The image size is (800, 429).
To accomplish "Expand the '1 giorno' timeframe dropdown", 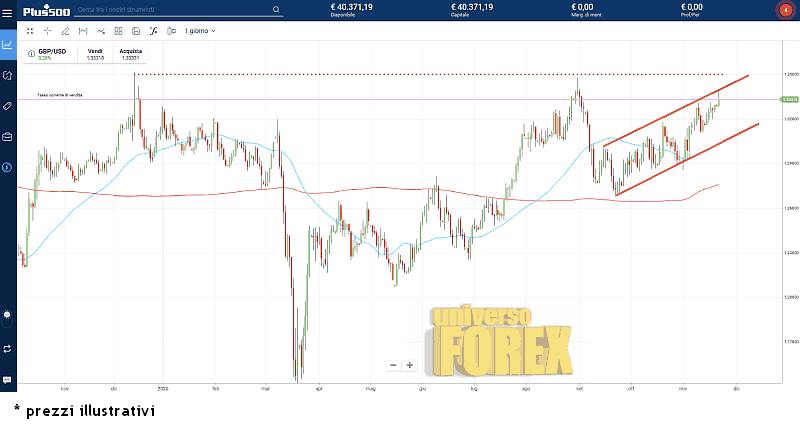I will (199, 31).
